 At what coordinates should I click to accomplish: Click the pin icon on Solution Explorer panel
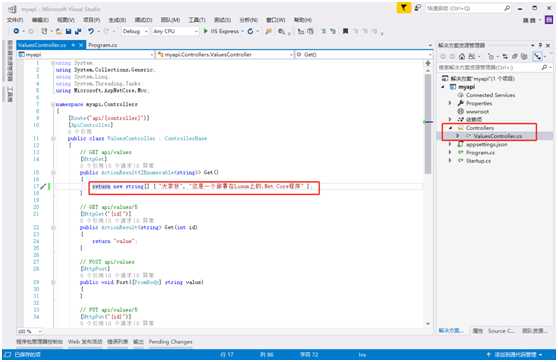click(x=540, y=45)
